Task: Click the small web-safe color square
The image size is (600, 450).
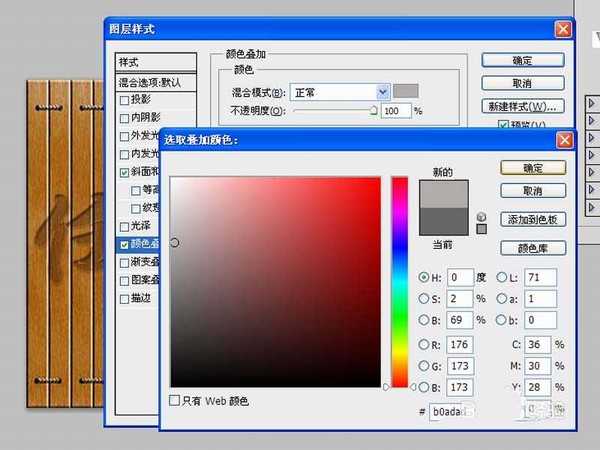Action: click(x=482, y=229)
